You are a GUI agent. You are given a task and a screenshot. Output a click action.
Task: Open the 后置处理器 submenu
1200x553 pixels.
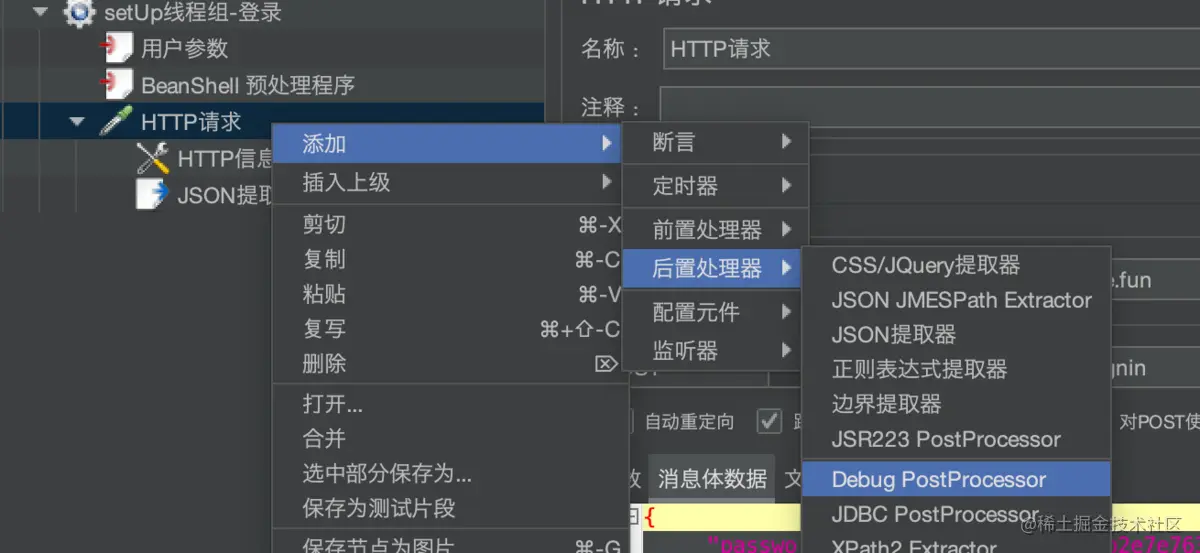click(713, 268)
